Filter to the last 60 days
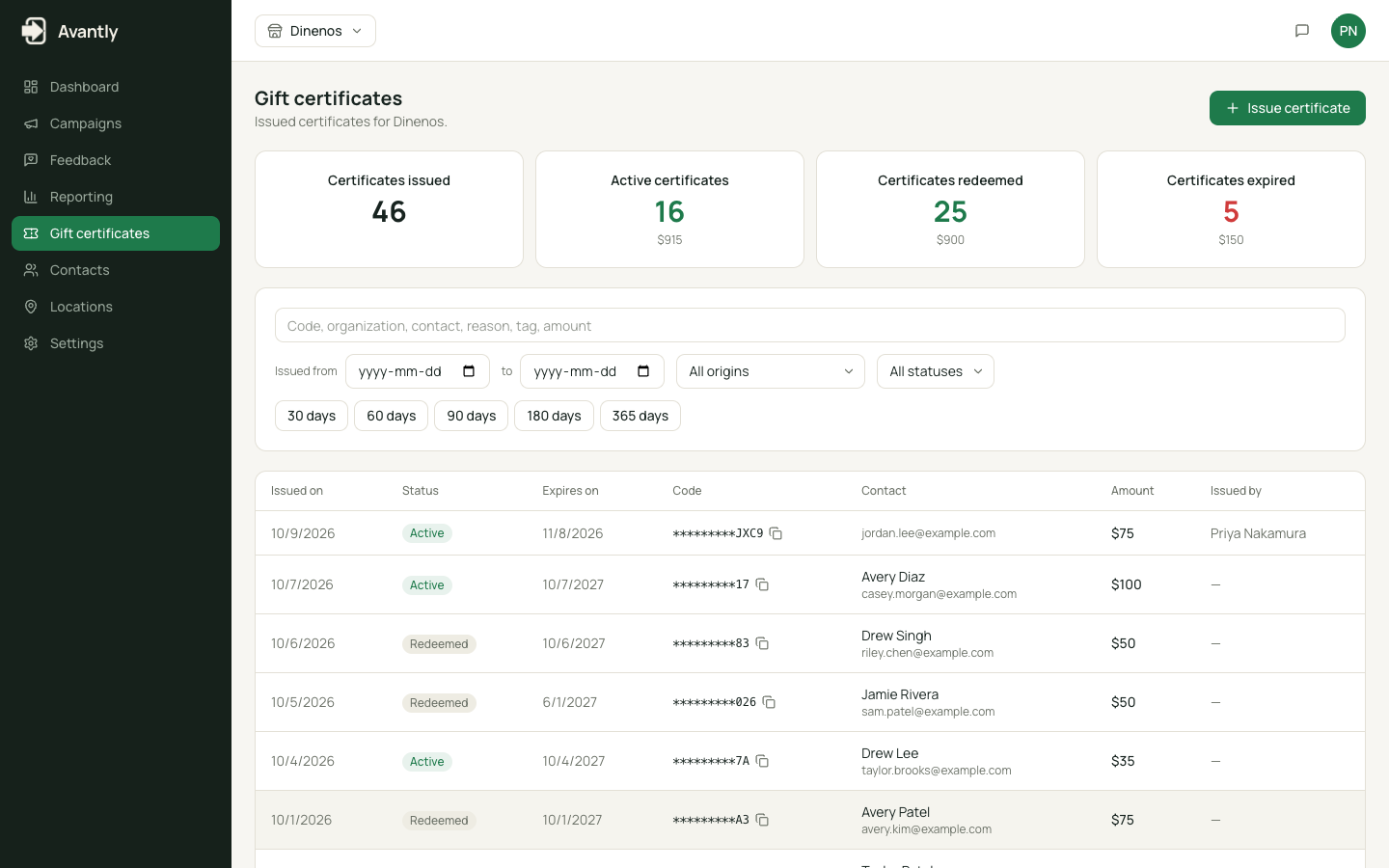Viewport: 1389px width, 868px height. [391, 416]
